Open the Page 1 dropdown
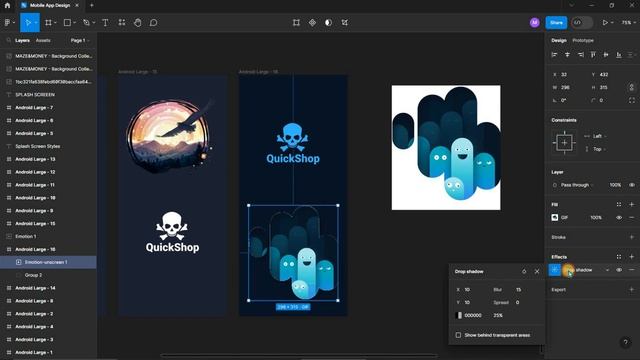 [x=80, y=40]
